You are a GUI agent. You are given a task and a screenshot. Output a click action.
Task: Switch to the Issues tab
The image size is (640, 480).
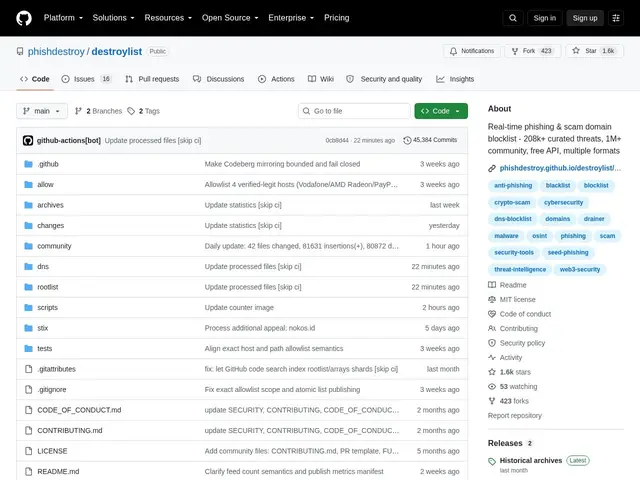click(x=86, y=79)
